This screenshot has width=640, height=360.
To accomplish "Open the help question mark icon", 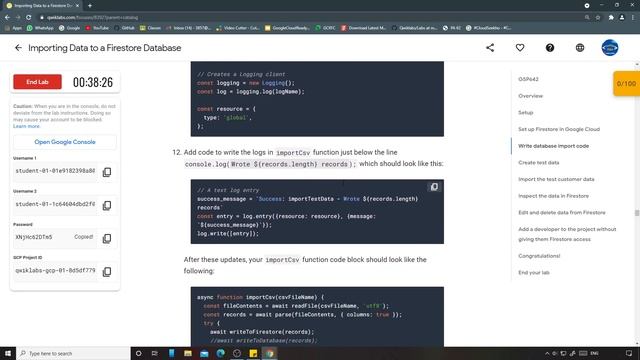I will point(550,48).
